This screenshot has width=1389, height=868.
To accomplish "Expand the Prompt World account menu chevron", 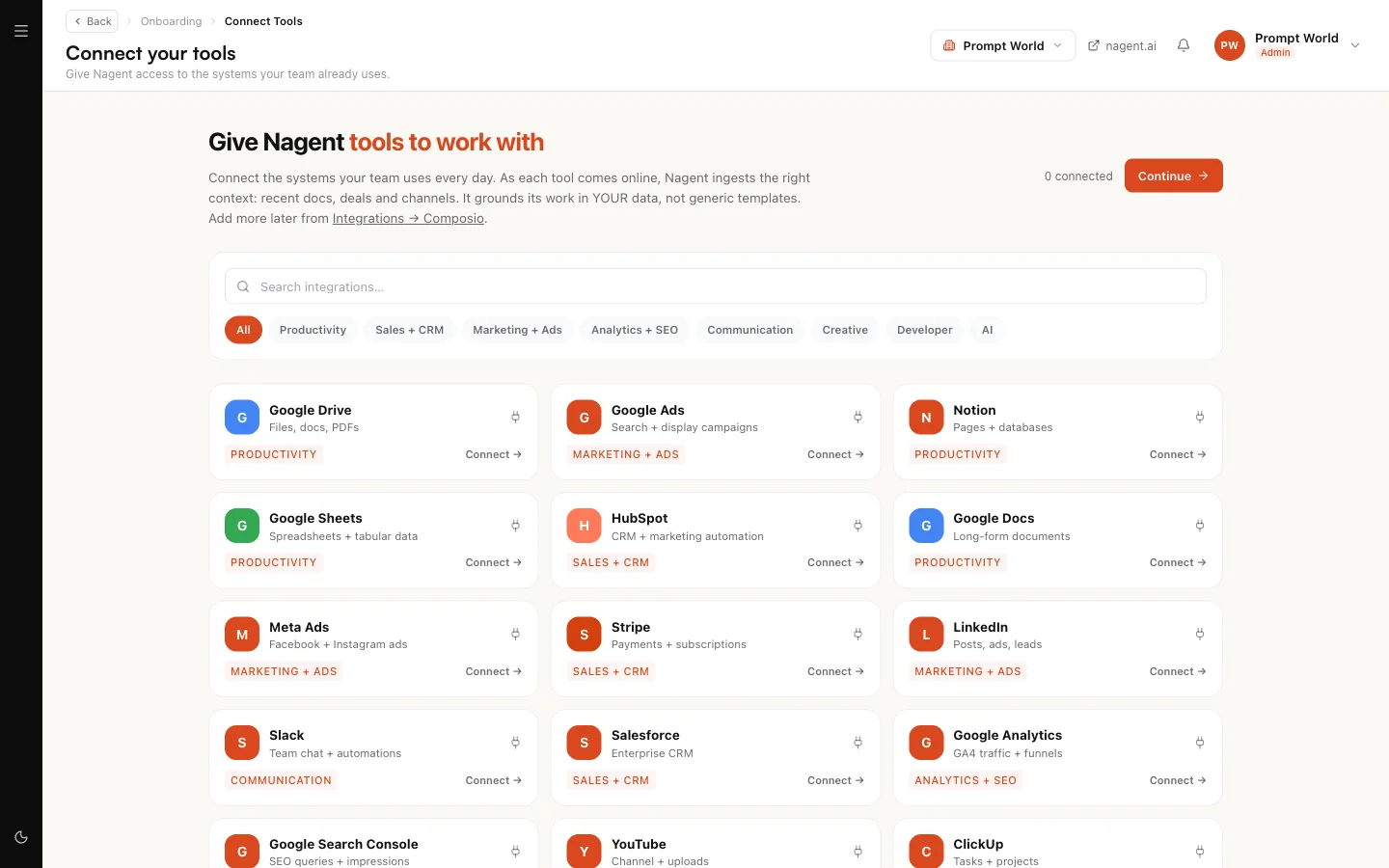I will (x=1355, y=45).
